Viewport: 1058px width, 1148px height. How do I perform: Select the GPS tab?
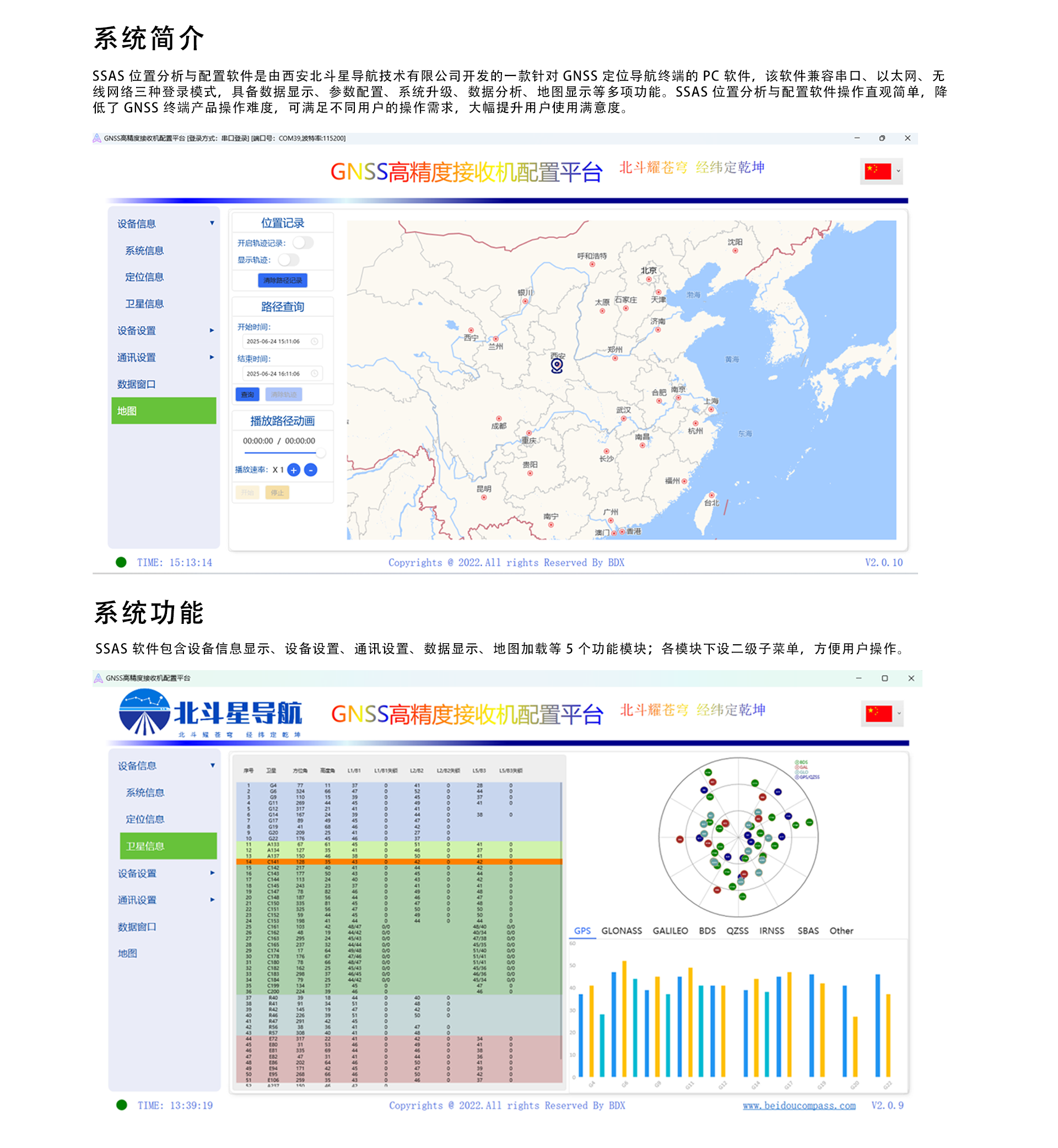click(582, 931)
